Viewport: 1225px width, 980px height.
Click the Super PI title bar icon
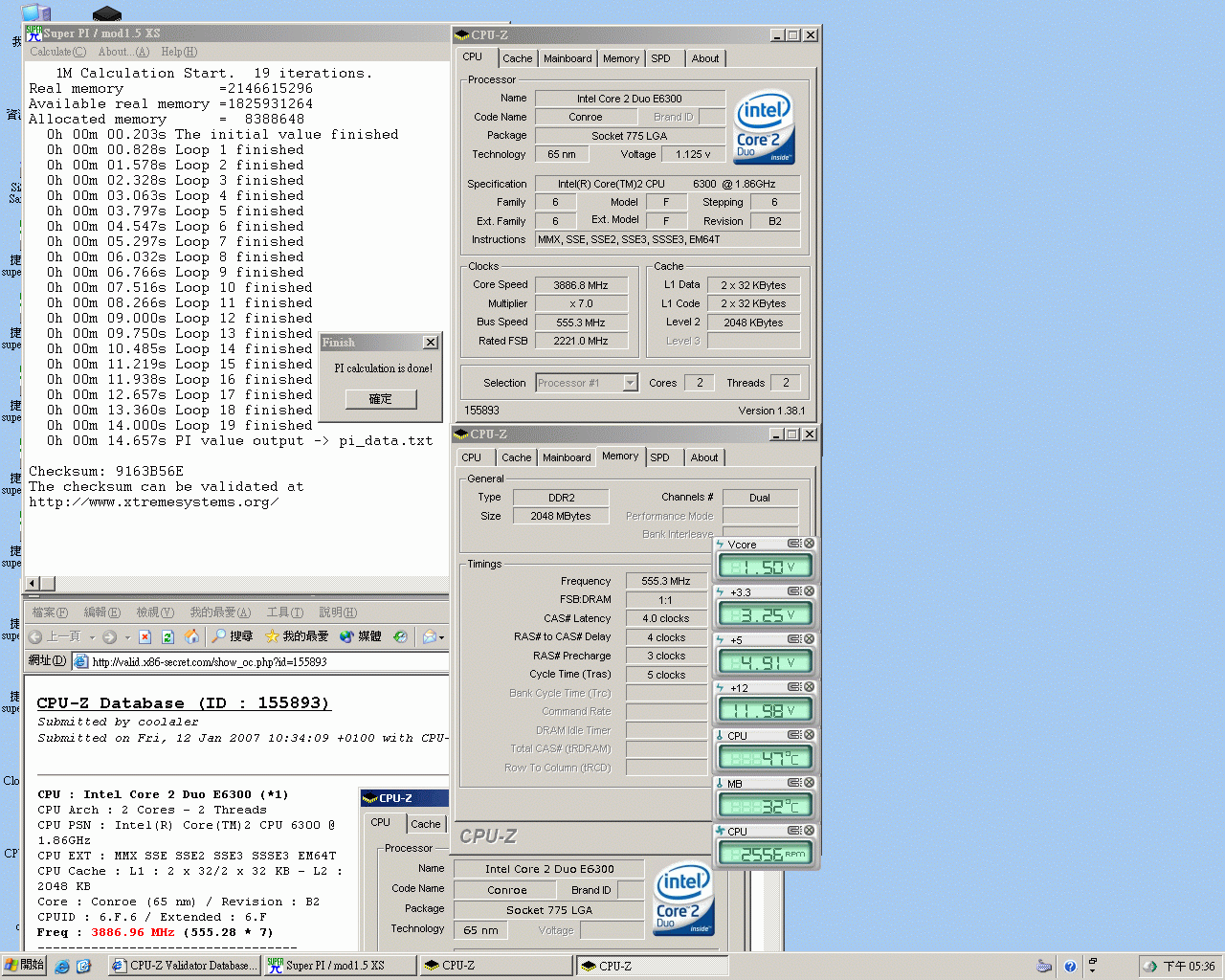tap(33, 33)
